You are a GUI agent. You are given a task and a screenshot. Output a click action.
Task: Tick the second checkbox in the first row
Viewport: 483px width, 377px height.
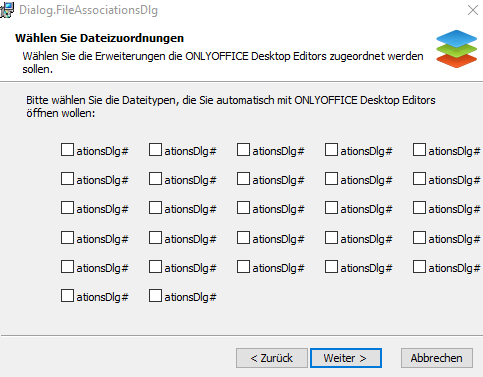[x=155, y=150]
